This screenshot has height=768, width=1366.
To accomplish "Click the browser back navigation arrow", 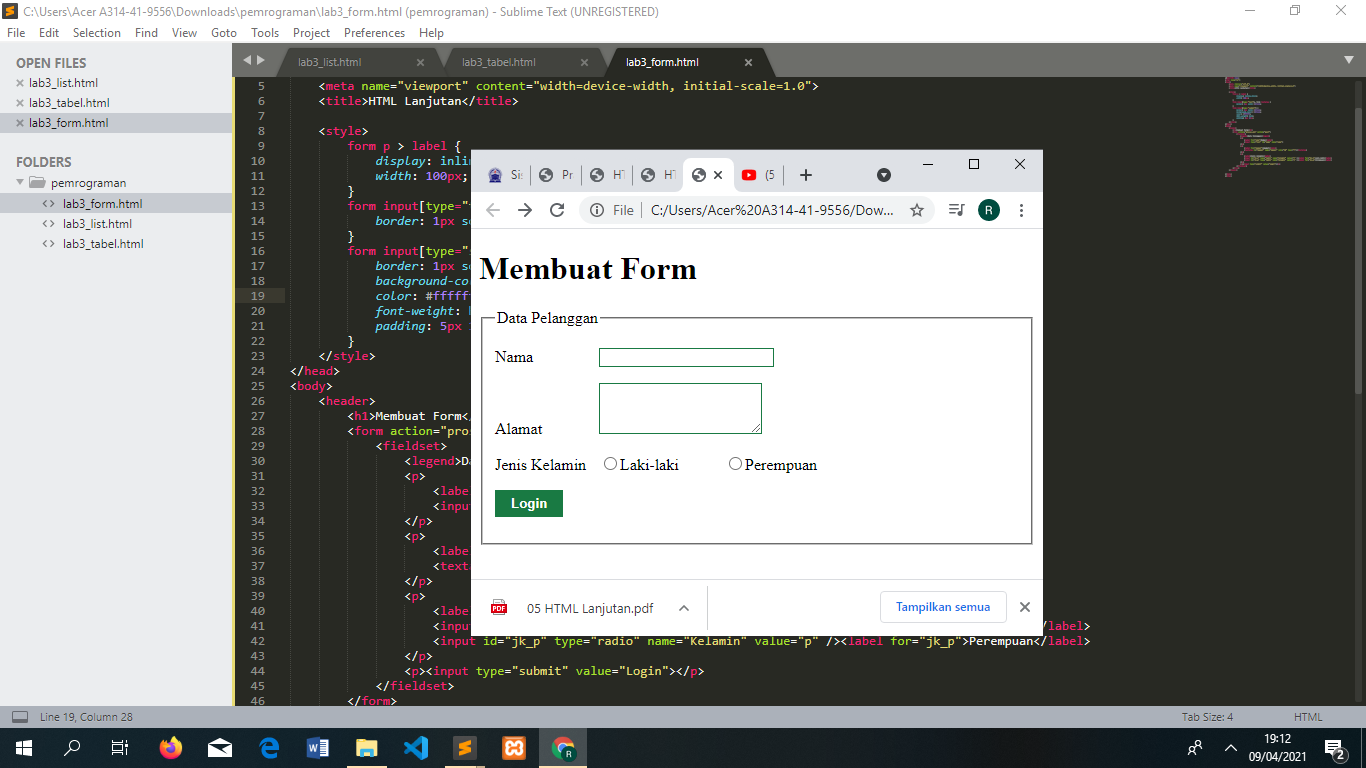I will pyautogui.click(x=492, y=210).
